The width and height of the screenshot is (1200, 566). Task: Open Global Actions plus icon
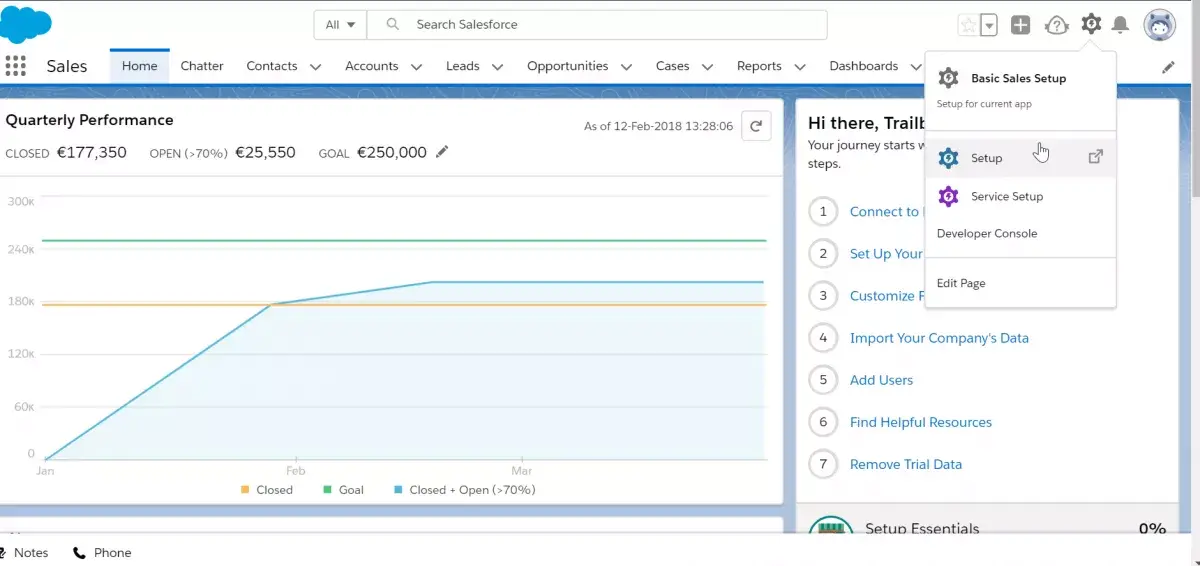(1020, 25)
